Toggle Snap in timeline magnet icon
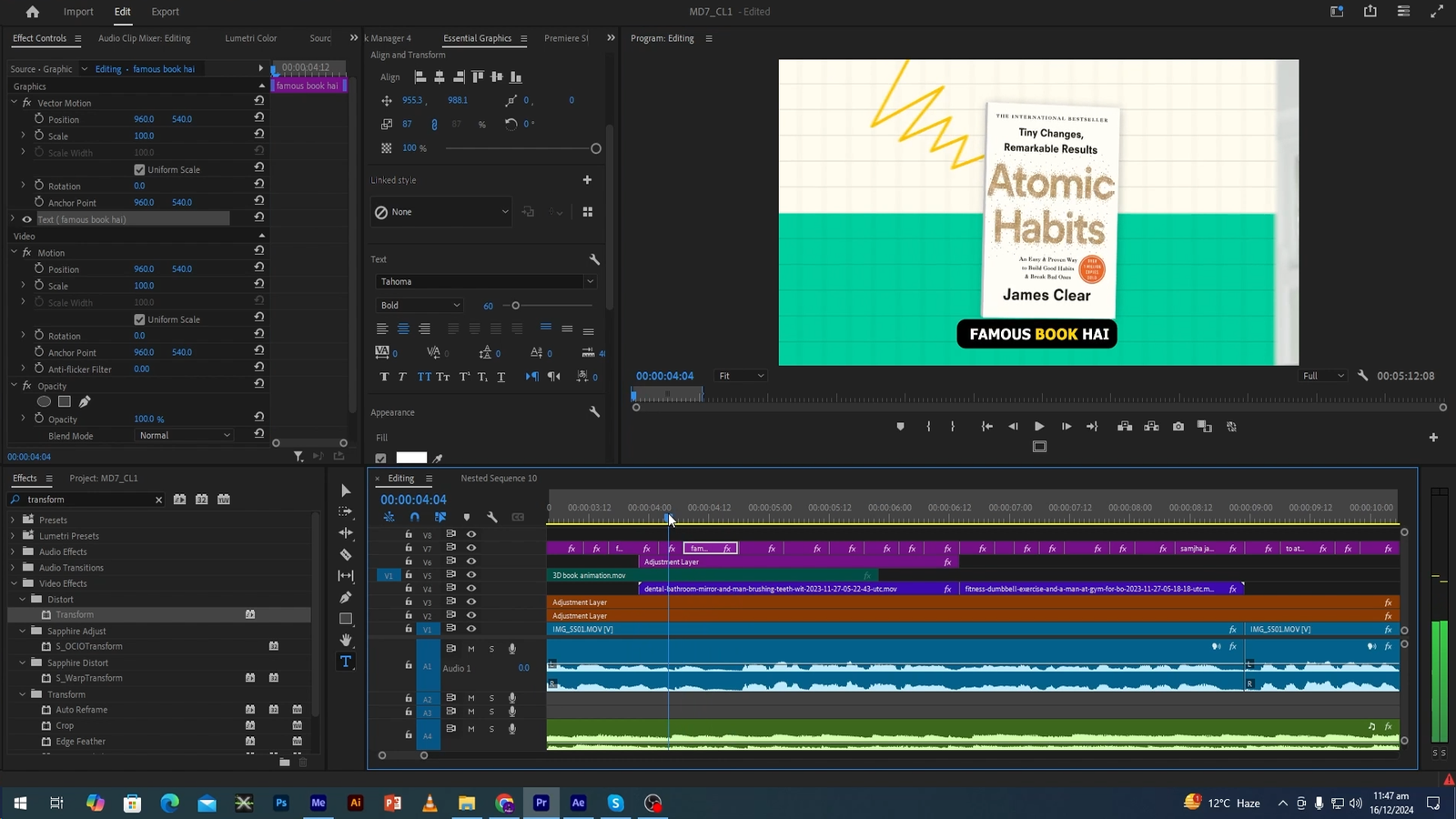The image size is (1456, 819). 415,517
